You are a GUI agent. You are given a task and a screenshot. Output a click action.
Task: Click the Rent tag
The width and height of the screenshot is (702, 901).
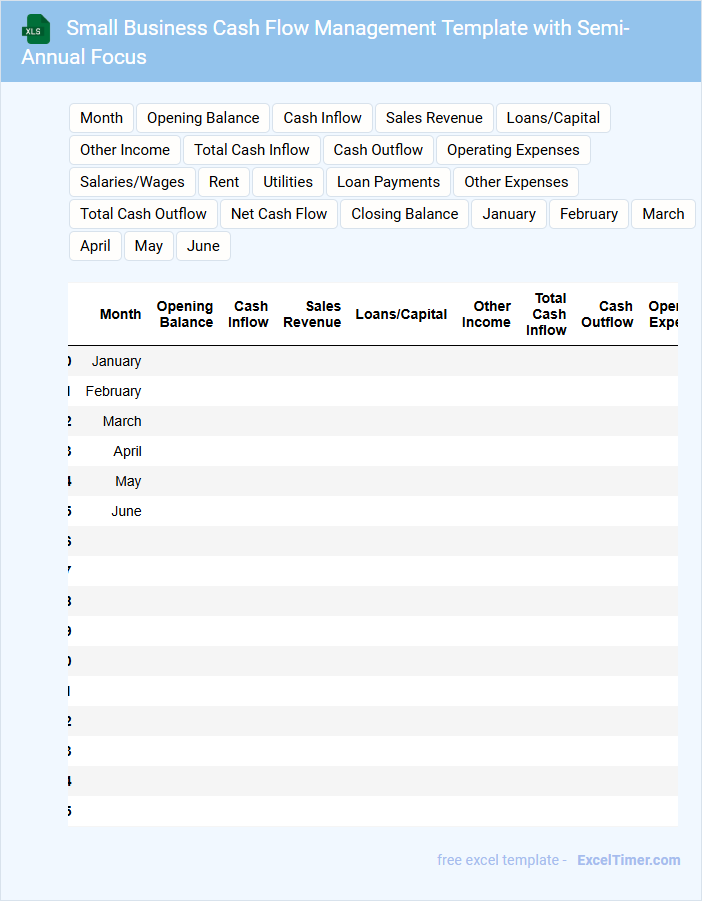tap(223, 182)
